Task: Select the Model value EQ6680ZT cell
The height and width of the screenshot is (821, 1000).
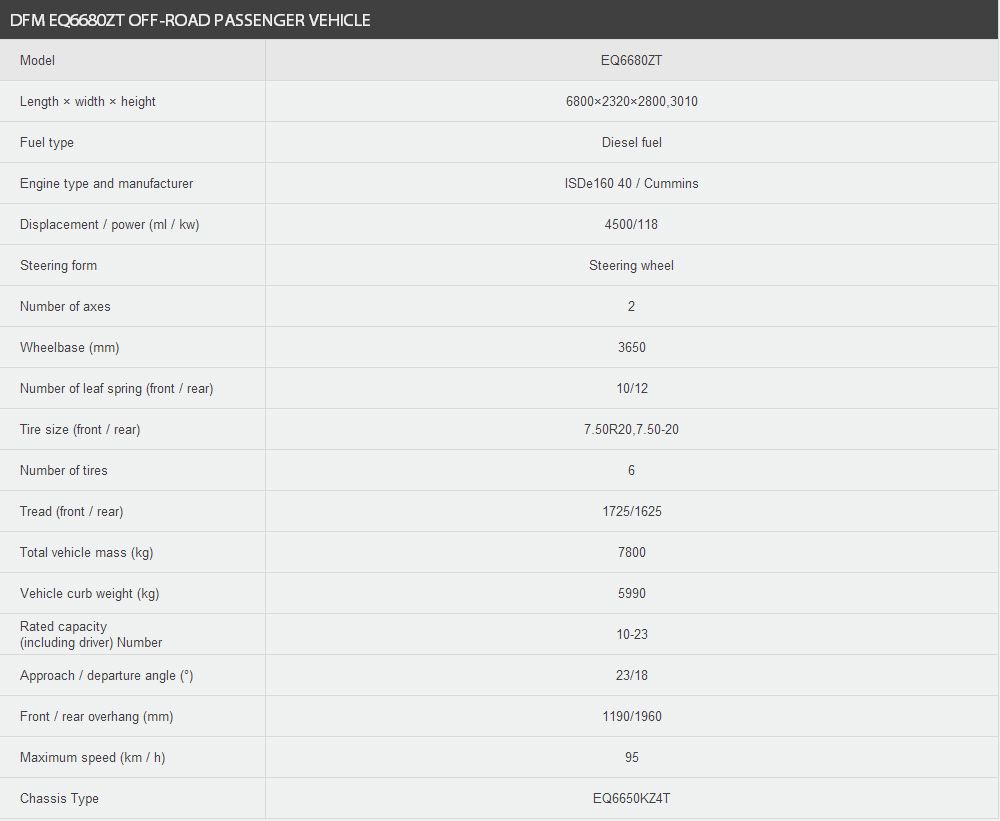Action: click(631, 61)
